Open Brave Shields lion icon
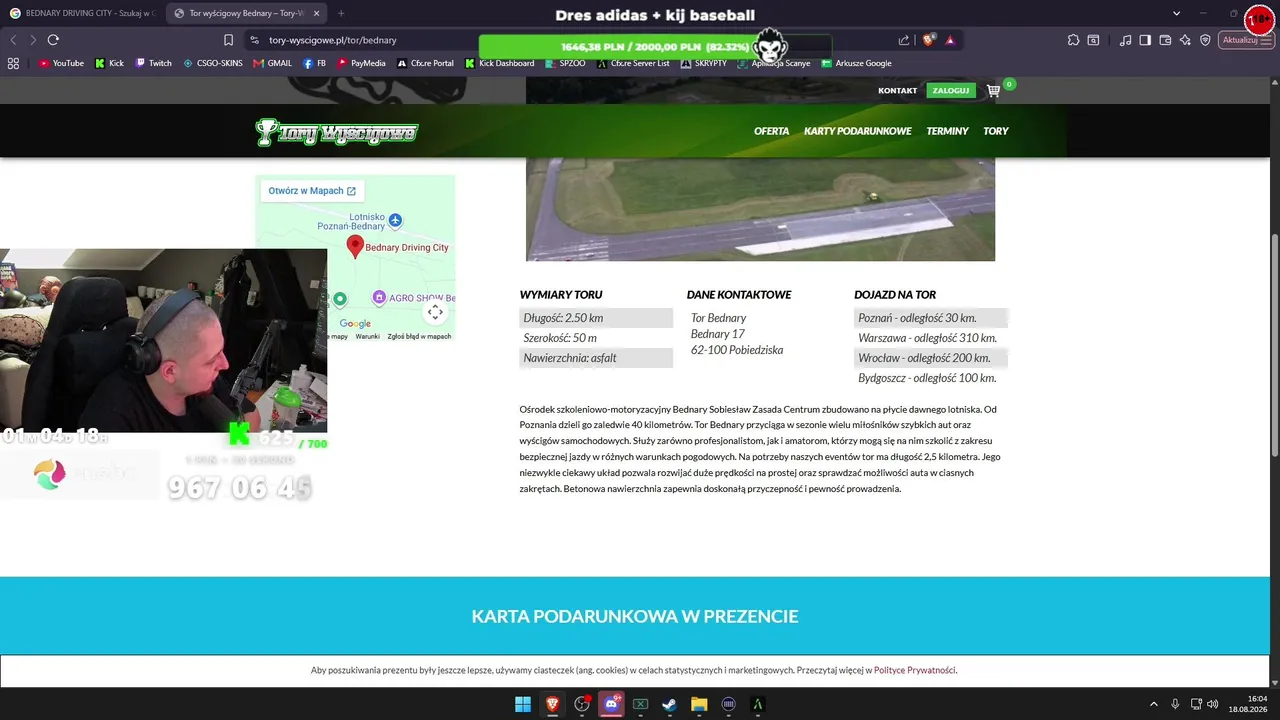The width and height of the screenshot is (1280, 720). [928, 40]
